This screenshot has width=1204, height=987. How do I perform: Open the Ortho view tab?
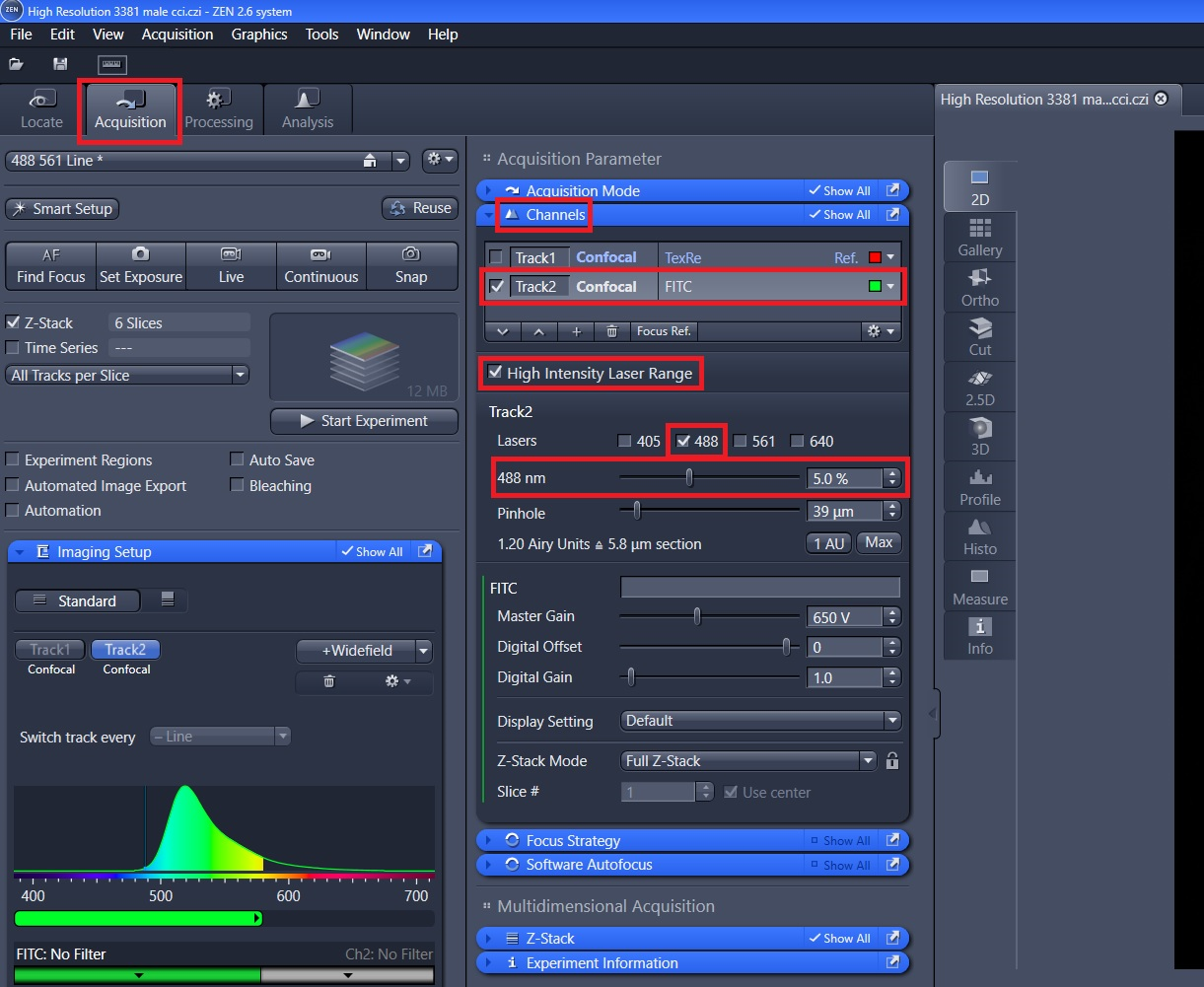(x=979, y=287)
